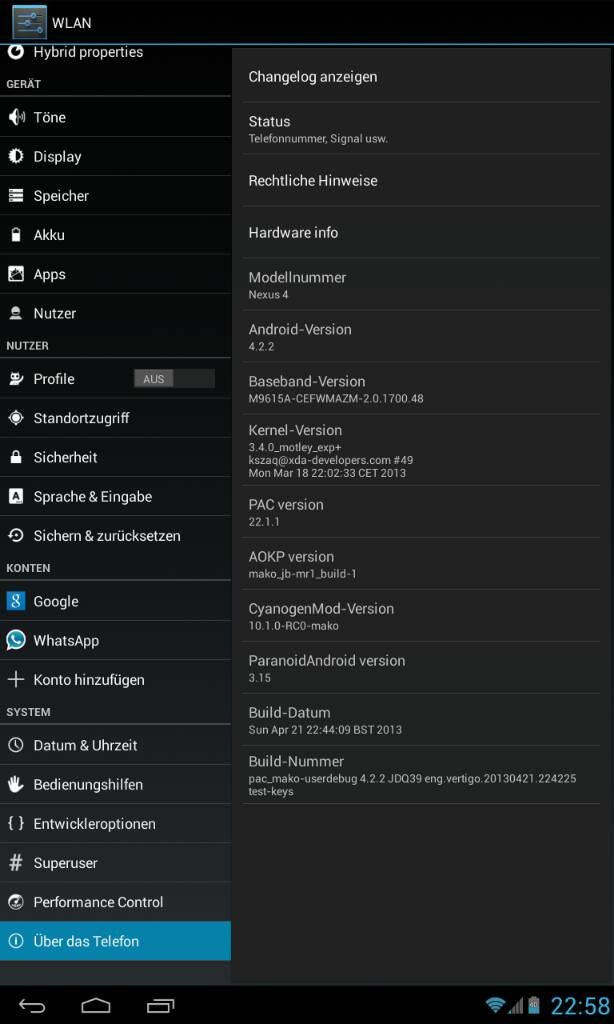Select Über das Telefon menu entry
The height and width of the screenshot is (1024, 614).
tap(116, 941)
